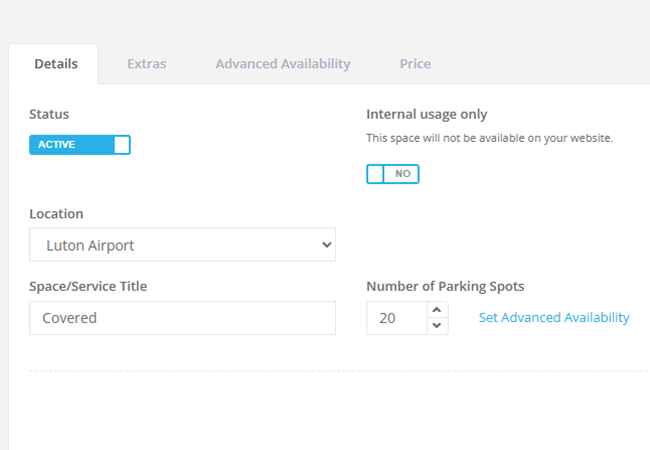Toggle the ACTIVE status switch
This screenshot has height=450, width=650.
(80, 145)
